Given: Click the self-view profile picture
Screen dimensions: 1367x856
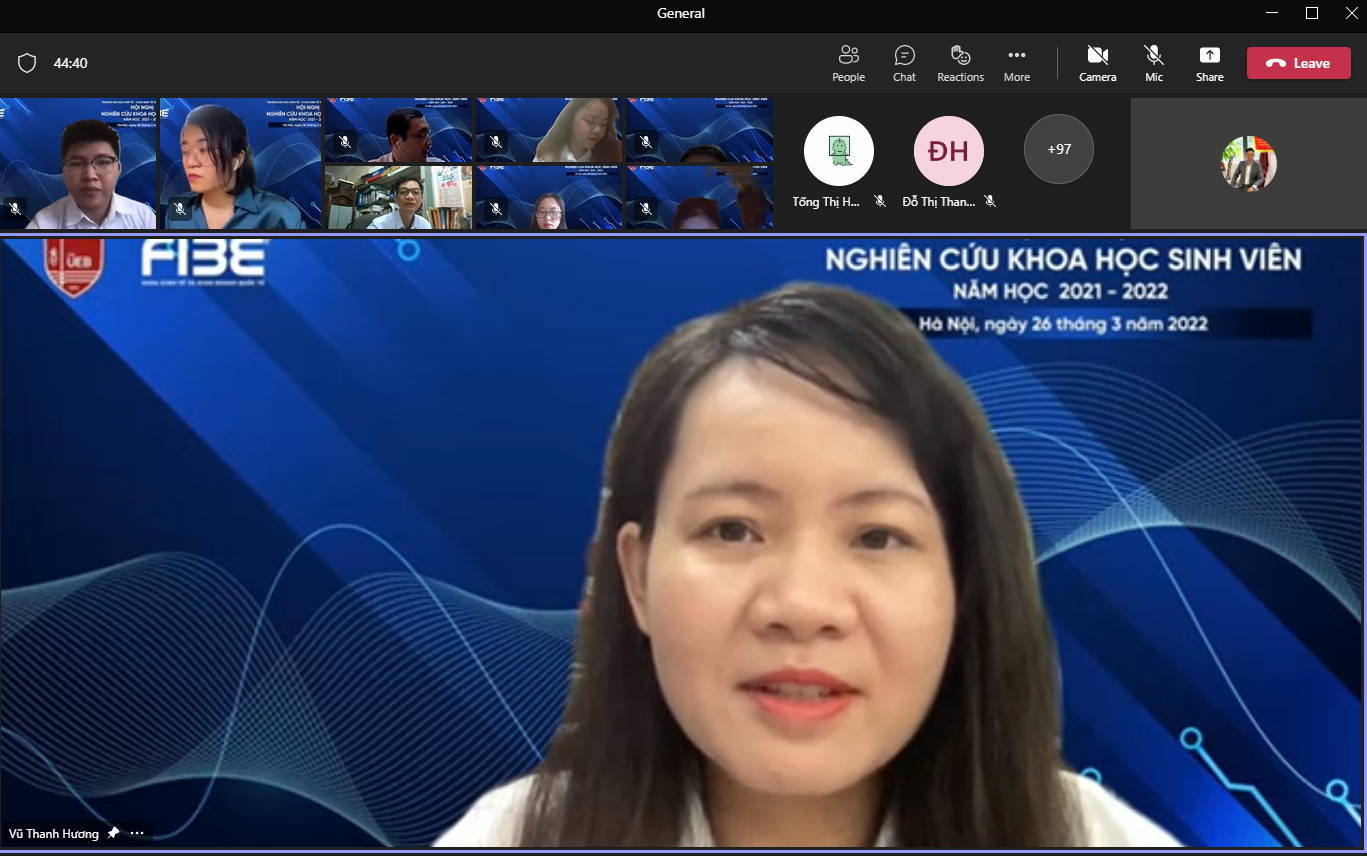Looking at the screenshot, I should pos(1248,164).
